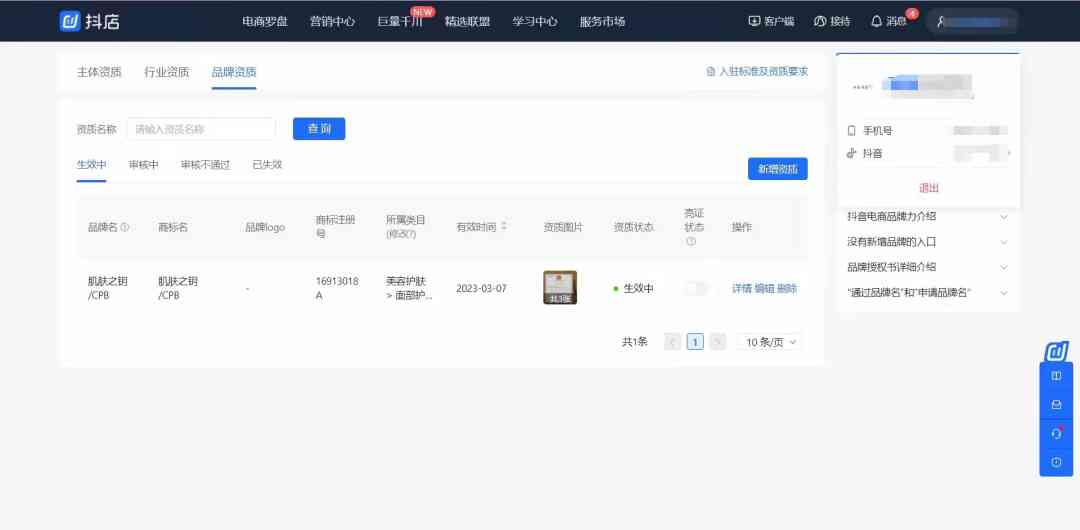Click 退出 to log out
Viewport: 1080px width, 530px height.
929,188
